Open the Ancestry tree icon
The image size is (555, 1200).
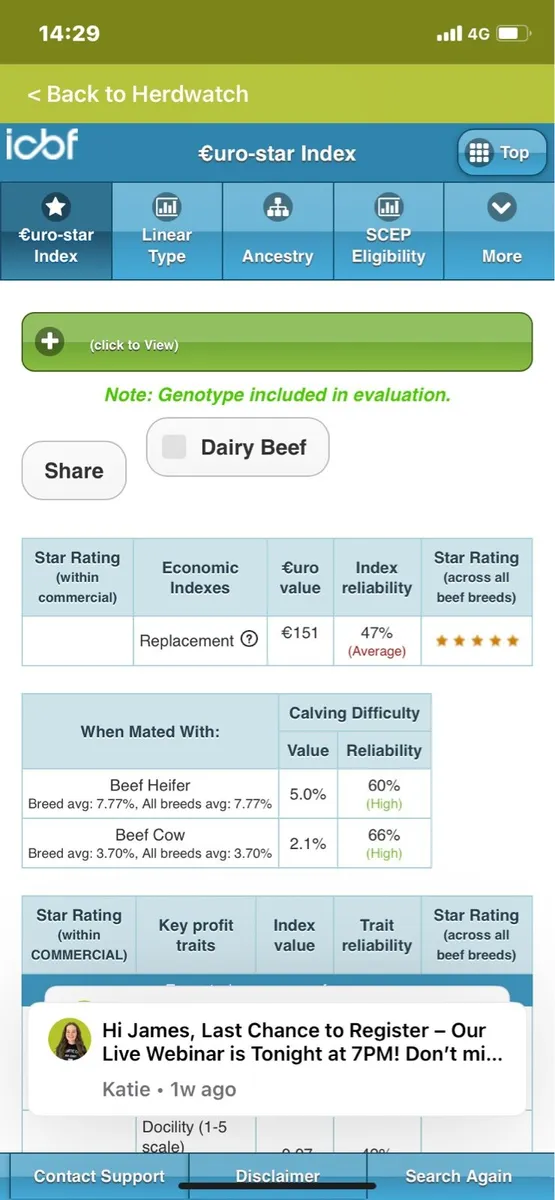(277, 207)
